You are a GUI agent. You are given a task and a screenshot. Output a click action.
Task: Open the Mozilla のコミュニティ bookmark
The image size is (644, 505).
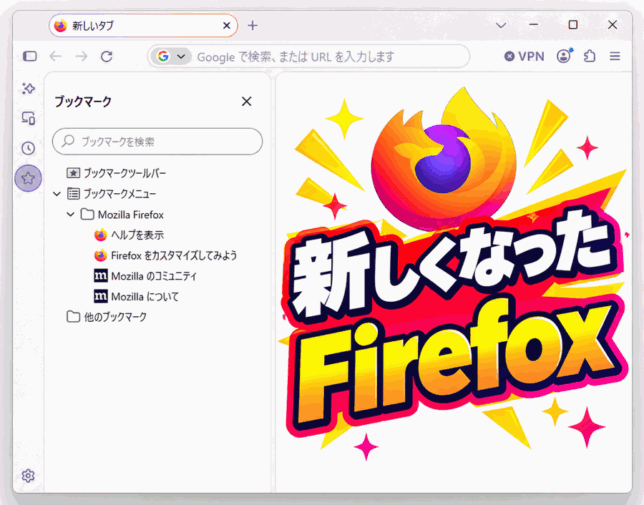click(x=145, y=276)
